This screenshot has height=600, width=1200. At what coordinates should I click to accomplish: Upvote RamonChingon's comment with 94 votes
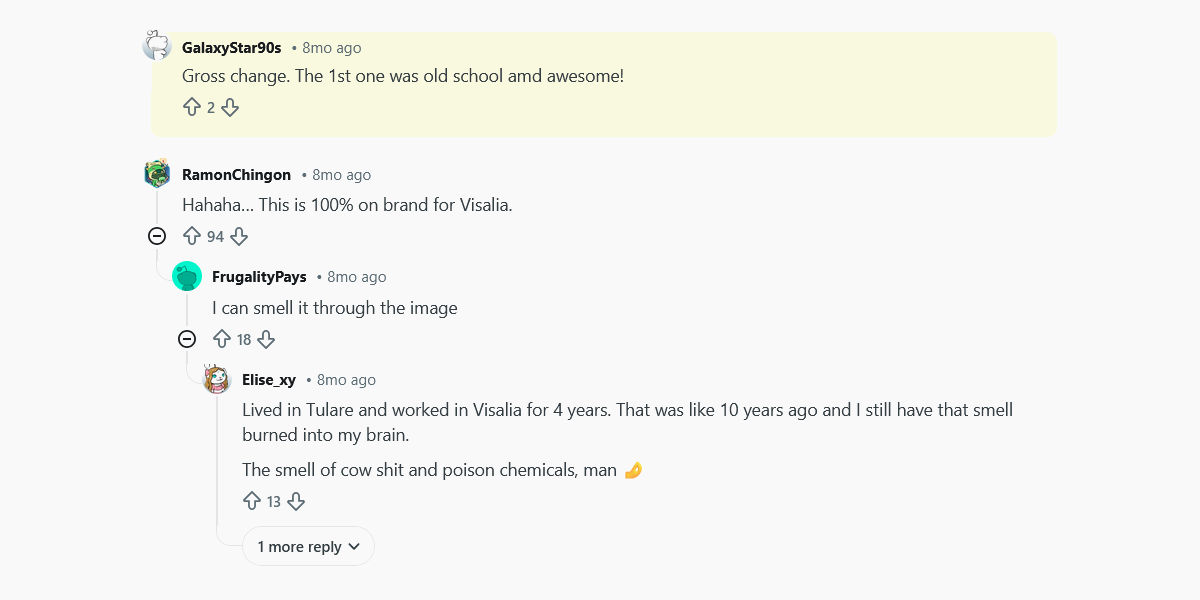click(191, 236)
